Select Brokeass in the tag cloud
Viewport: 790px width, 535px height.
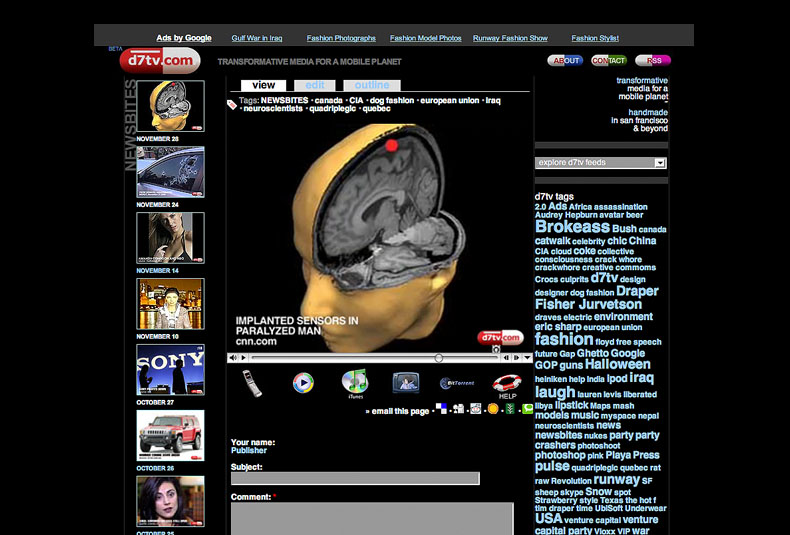[x=572, y=227]
